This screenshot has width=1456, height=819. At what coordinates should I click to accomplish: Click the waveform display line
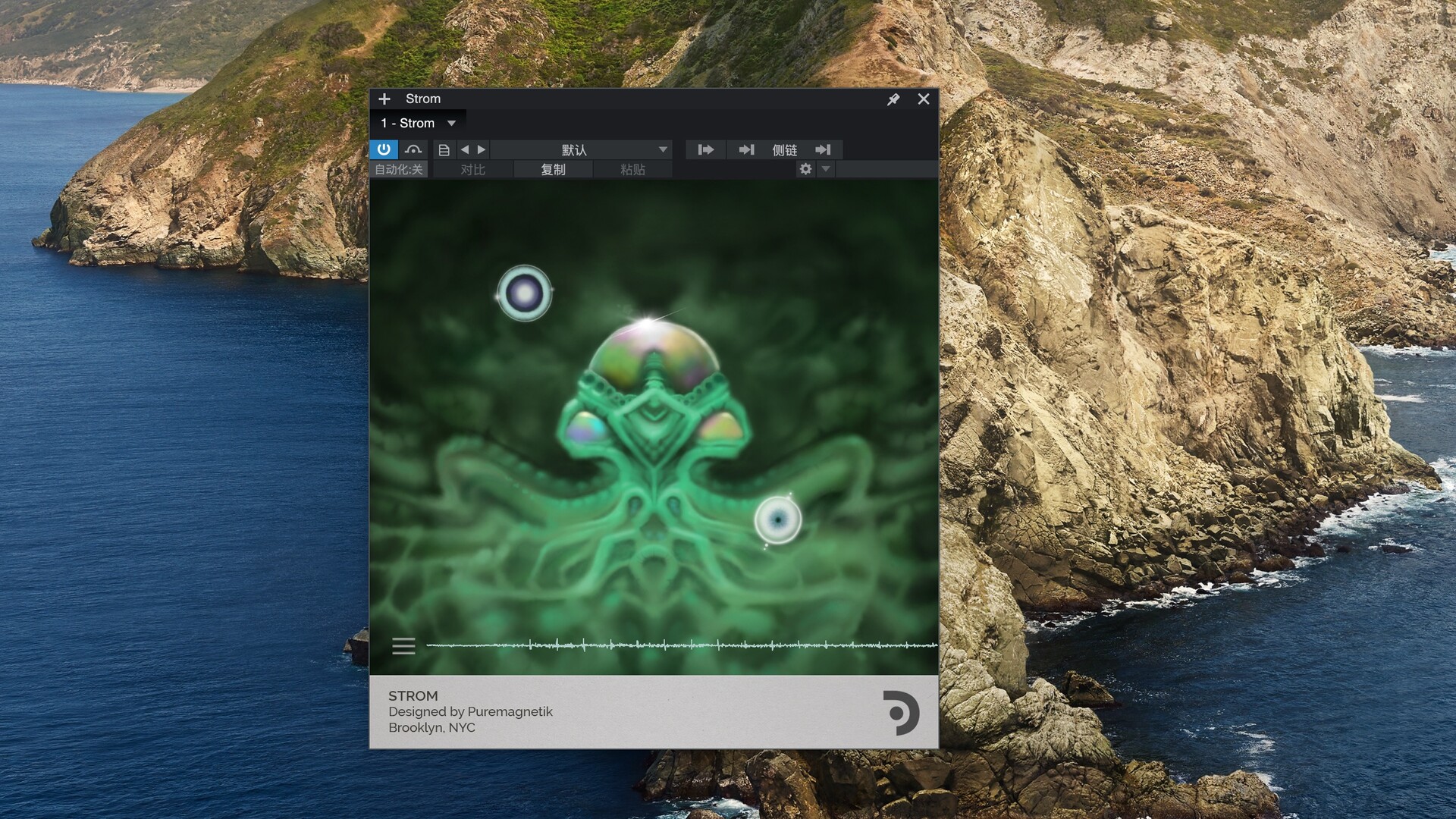682,645
